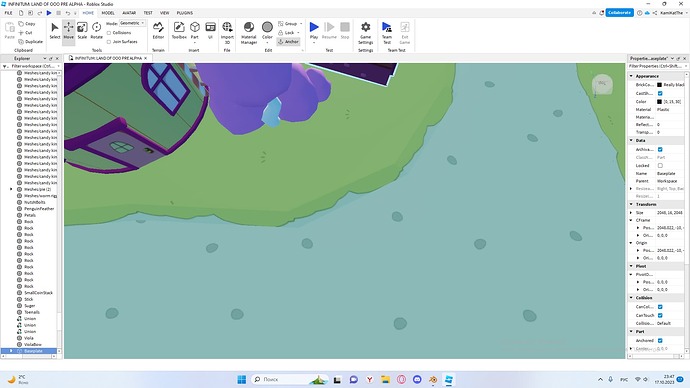Open the Group dropdown menu
This screenshot has width=690, height=388.
click(x=301, y=23)
